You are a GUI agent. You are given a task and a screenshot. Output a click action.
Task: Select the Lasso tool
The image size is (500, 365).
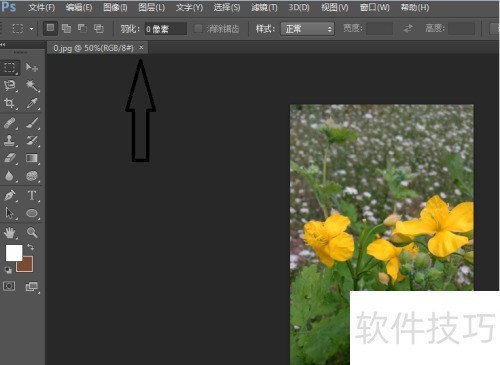(x=10, y=85)
